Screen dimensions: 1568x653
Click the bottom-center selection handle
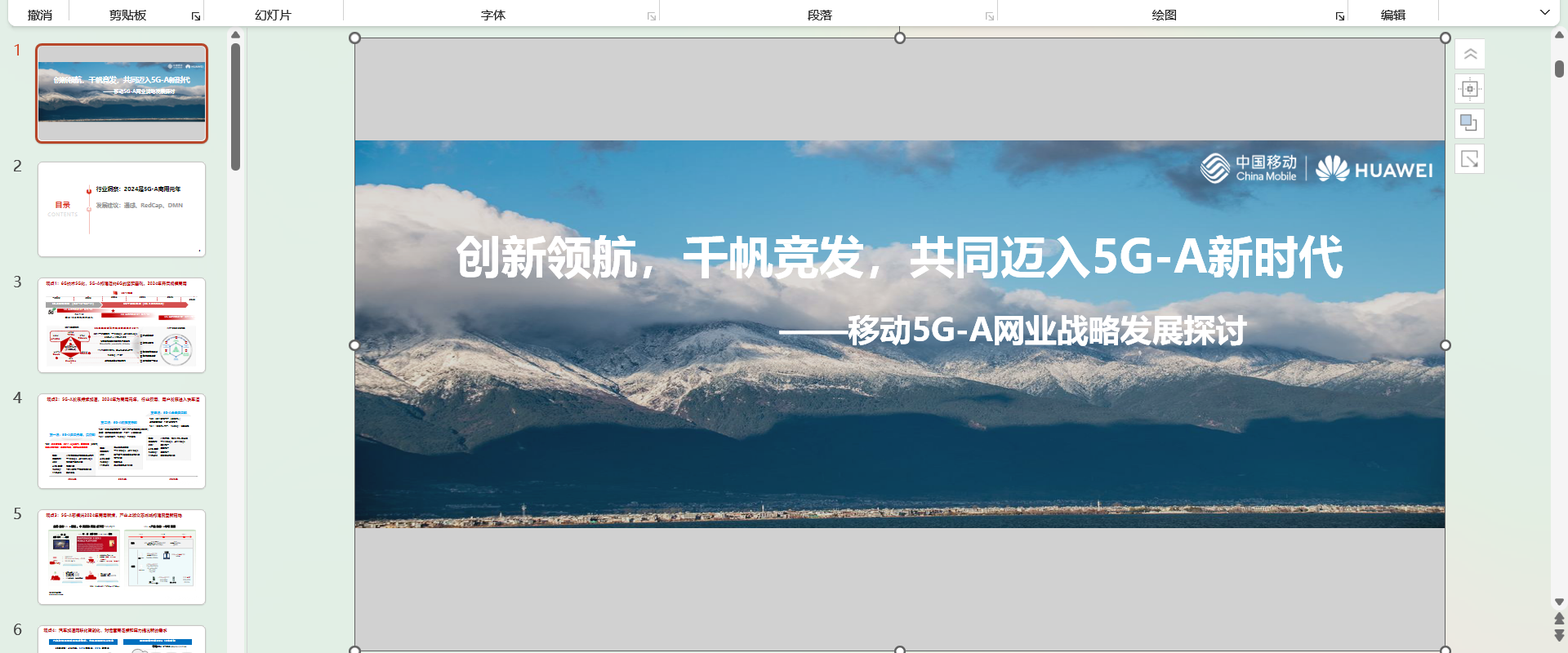click(900, 650)
